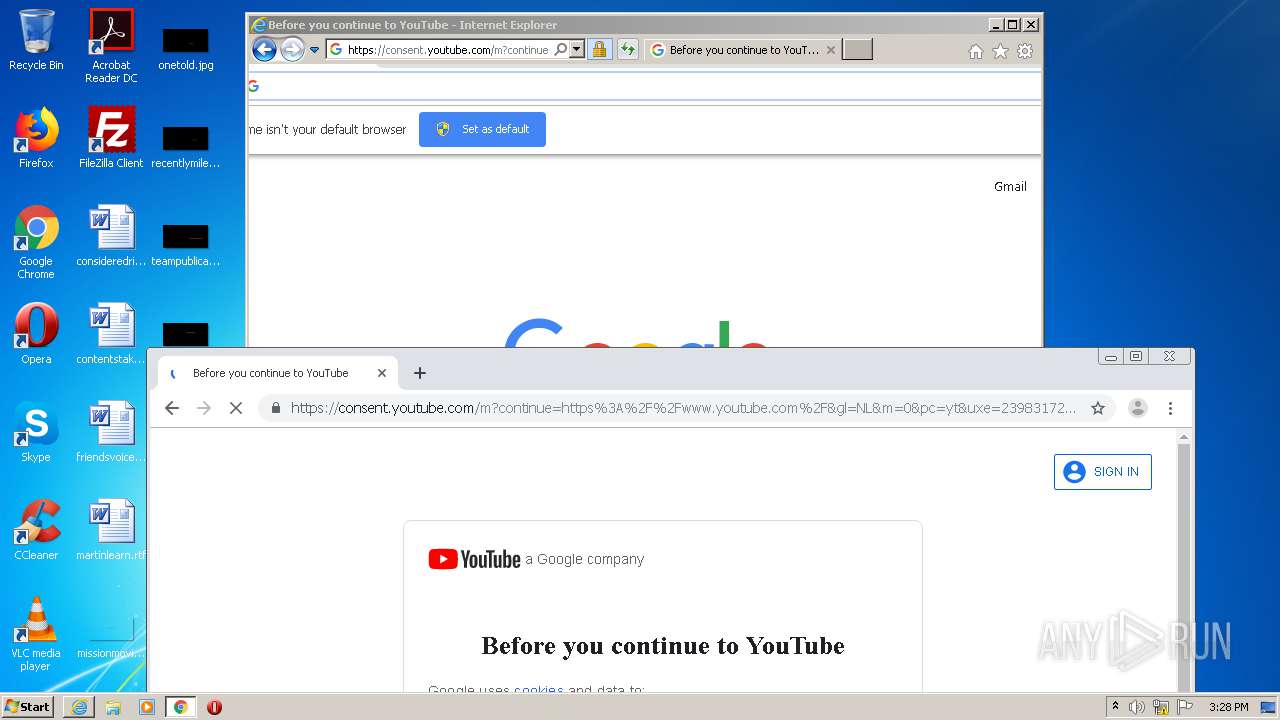The height and width of the screenshot is (720, 1280).
Task: Open Windows Media Player taskbar icon
Action: (x=147, y=707)
